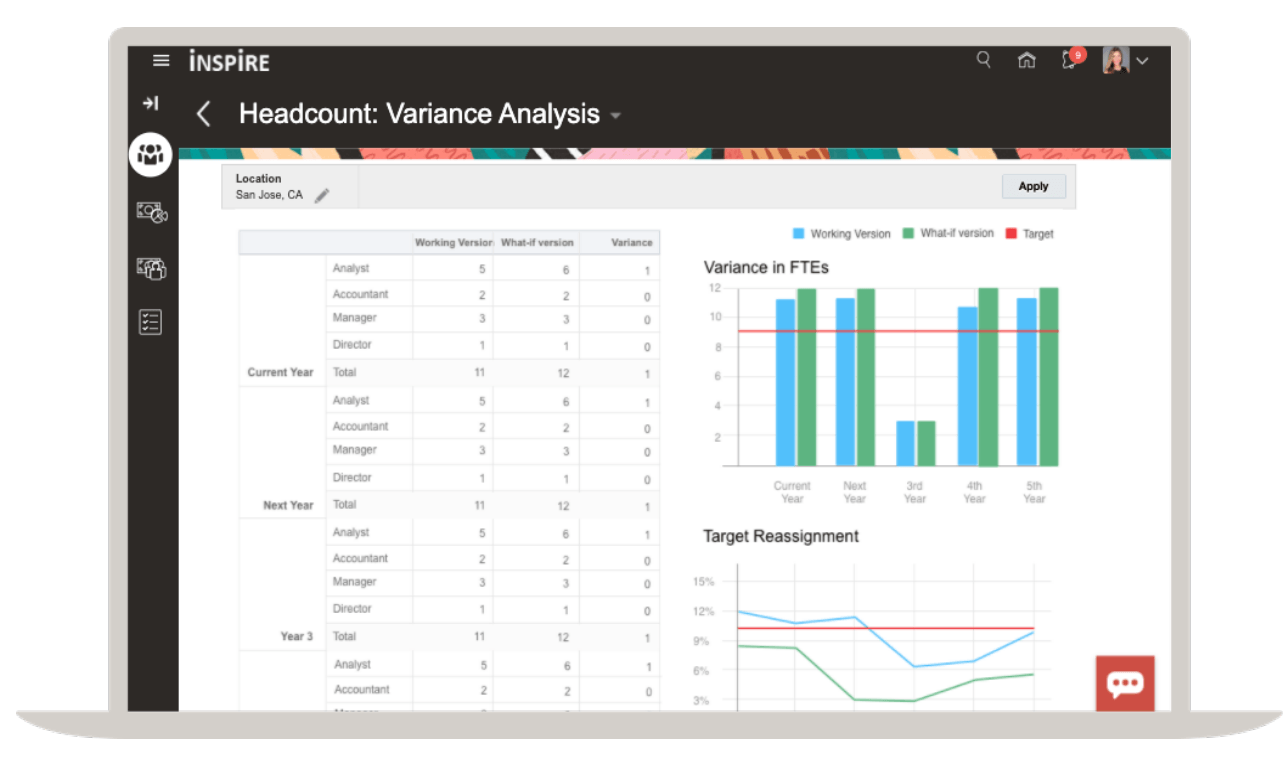Expand the Headcount: Variance Analysis title dropdown

[616, 115]
